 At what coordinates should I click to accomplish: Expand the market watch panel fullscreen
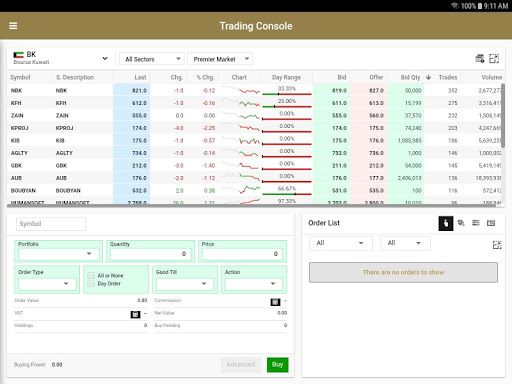click(x=494, y=59)
